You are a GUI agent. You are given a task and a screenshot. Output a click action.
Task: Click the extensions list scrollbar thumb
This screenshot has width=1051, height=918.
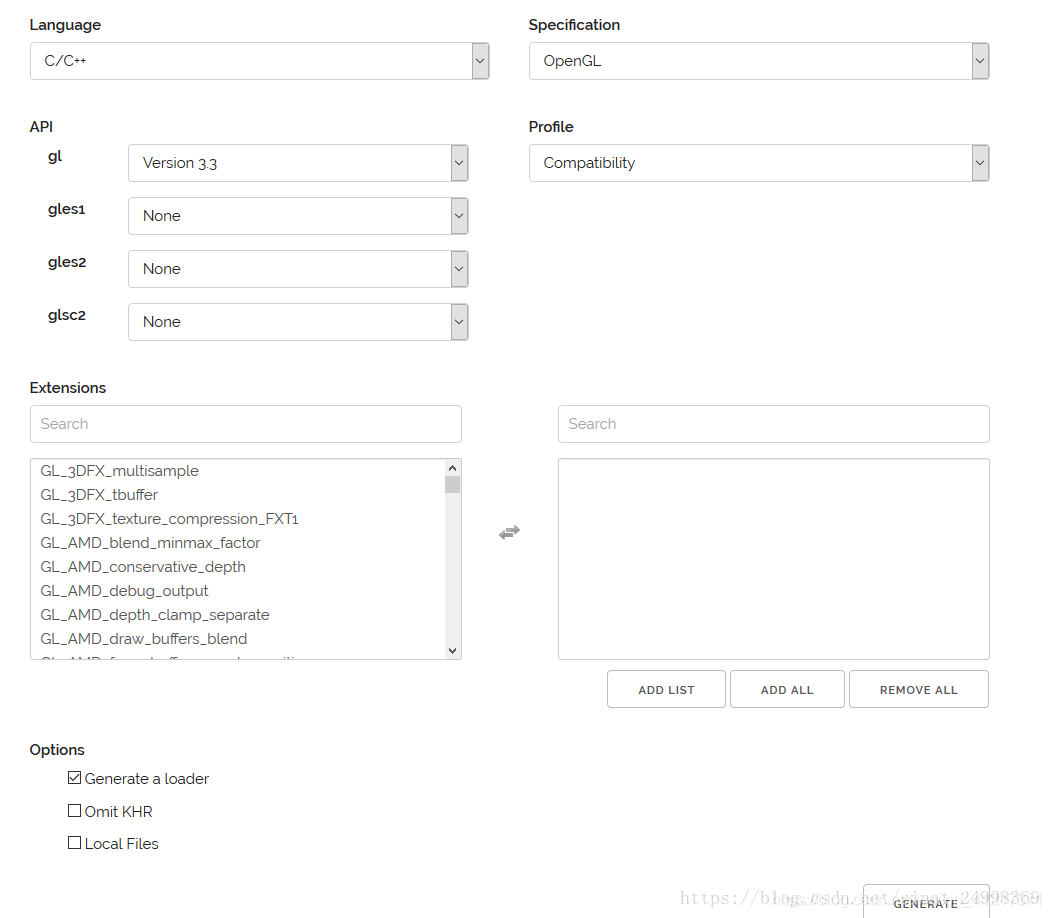coord(452,484)
